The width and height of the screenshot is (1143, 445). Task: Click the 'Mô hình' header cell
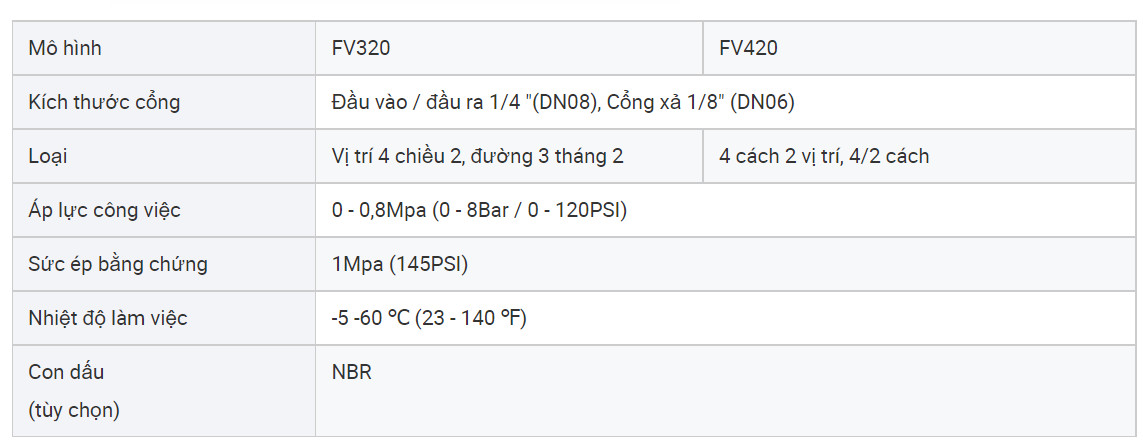[65, 48]
